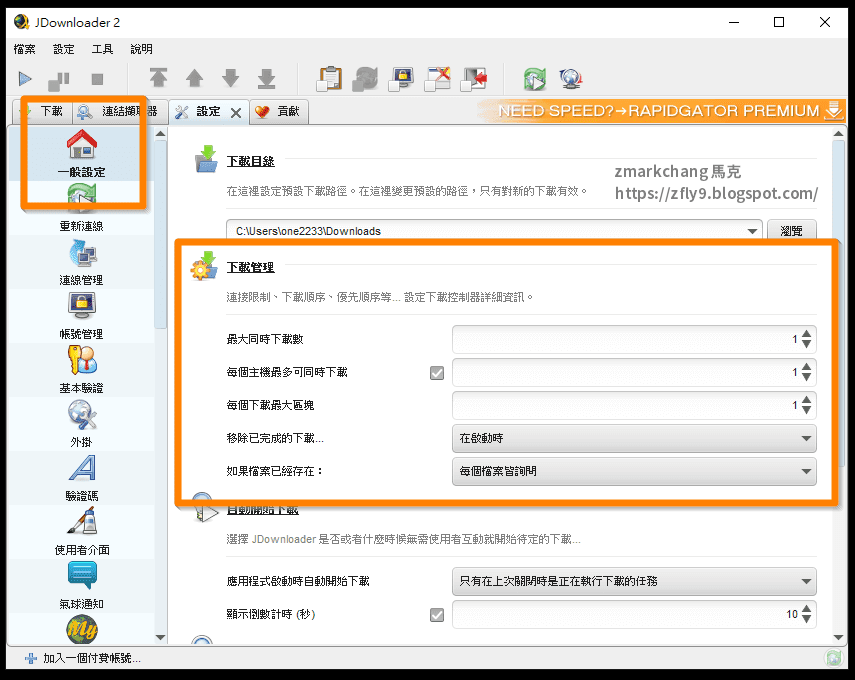The height and width of the screenshot is (680, 855).
Task: Open 使用者介面 user interface settings
Action: pyautogui.click(x=82, y=532)
